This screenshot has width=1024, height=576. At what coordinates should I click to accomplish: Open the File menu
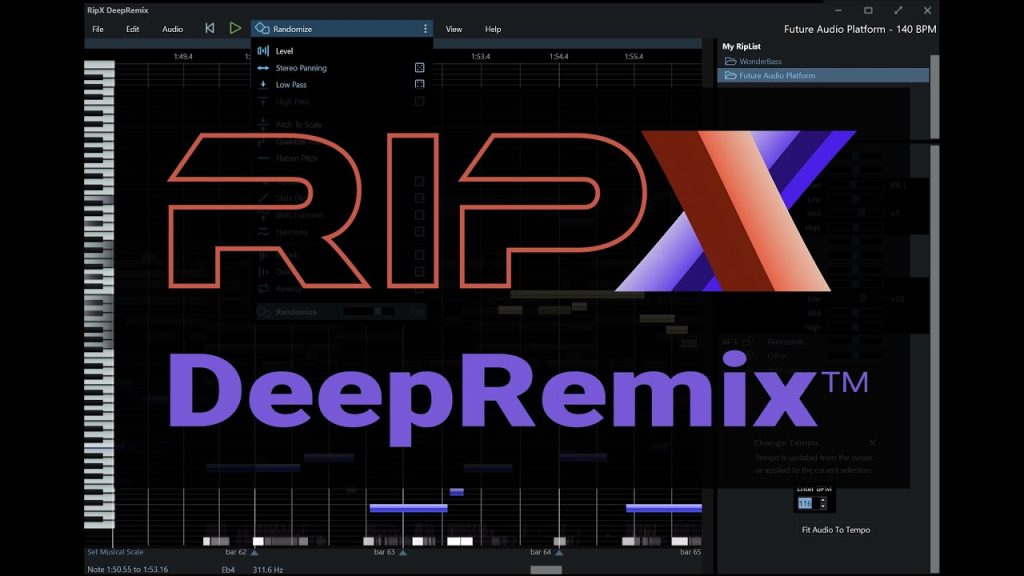pos(98,29)
